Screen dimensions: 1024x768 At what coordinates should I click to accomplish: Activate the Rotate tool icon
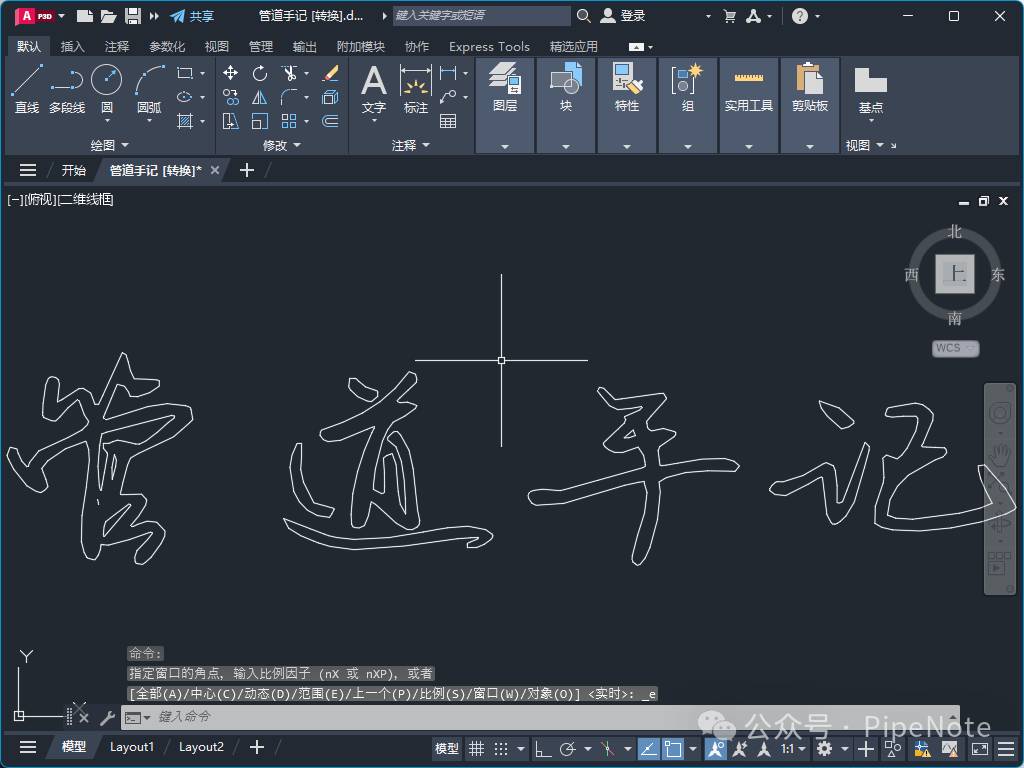click(260, 72)
